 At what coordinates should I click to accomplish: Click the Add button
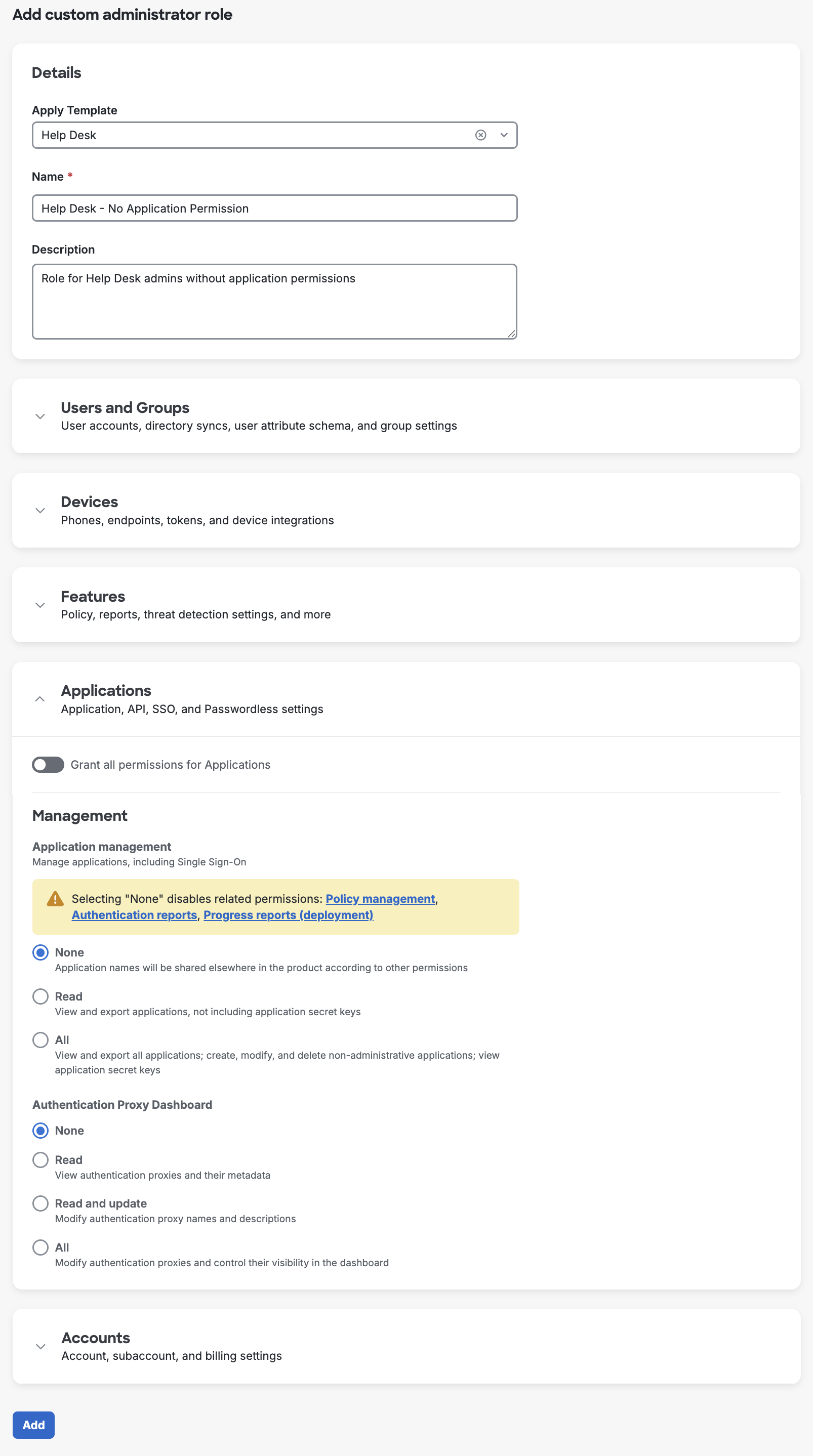tap(33, 1425)
